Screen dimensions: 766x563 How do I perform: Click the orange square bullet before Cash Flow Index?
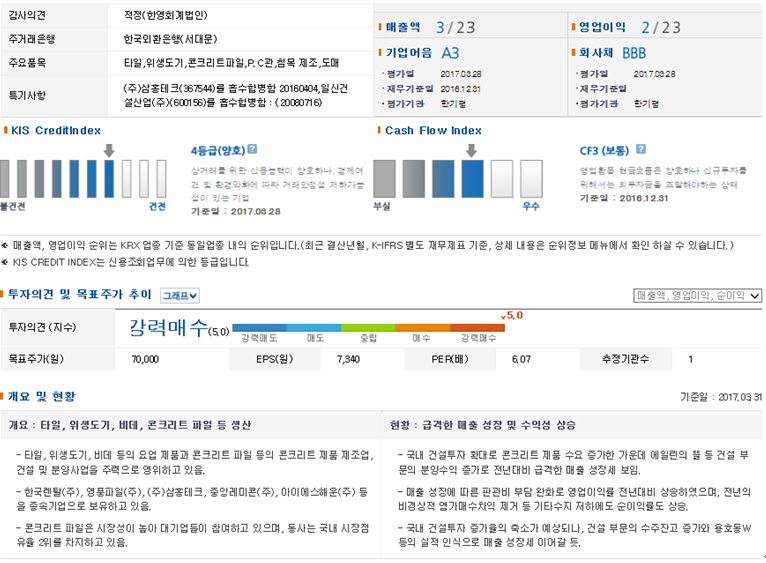click(x=378, y=130)
